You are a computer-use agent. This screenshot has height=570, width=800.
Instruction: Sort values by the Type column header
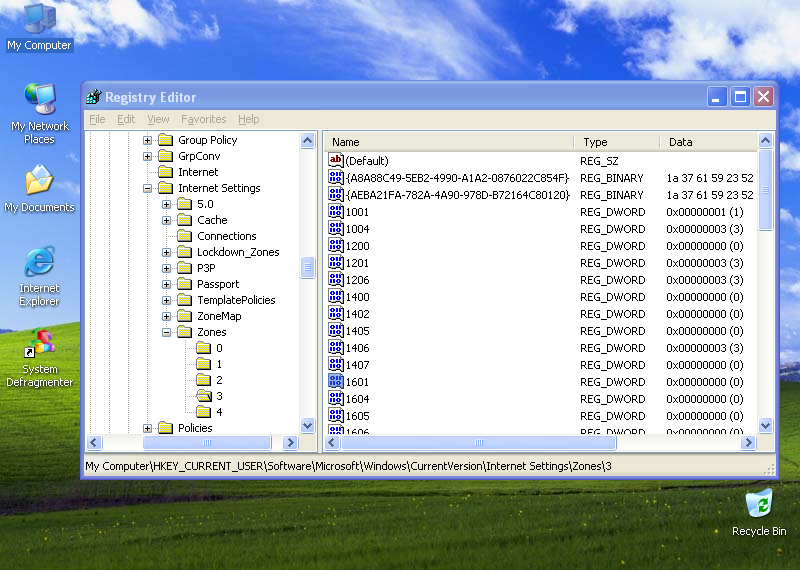[617, 142]
